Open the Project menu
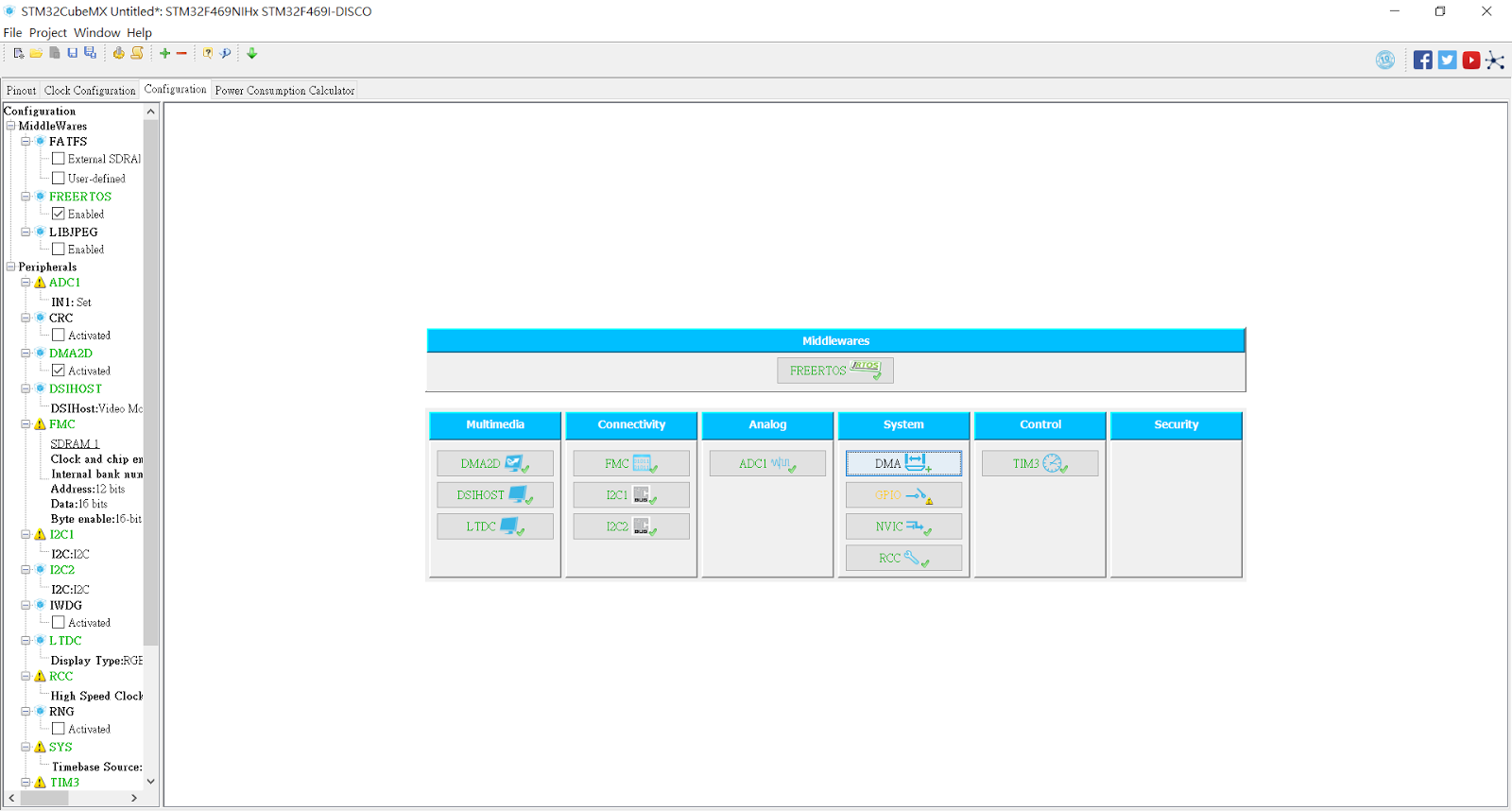The width and height of the screenshot is (1512, 811). [x=48, y=32]
